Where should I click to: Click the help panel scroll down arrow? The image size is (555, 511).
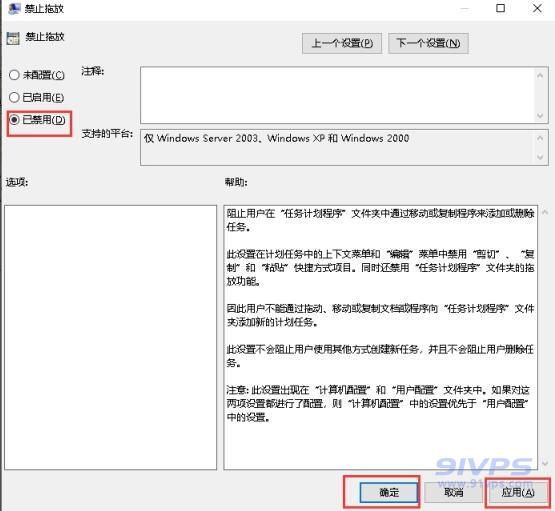[545, 463]
